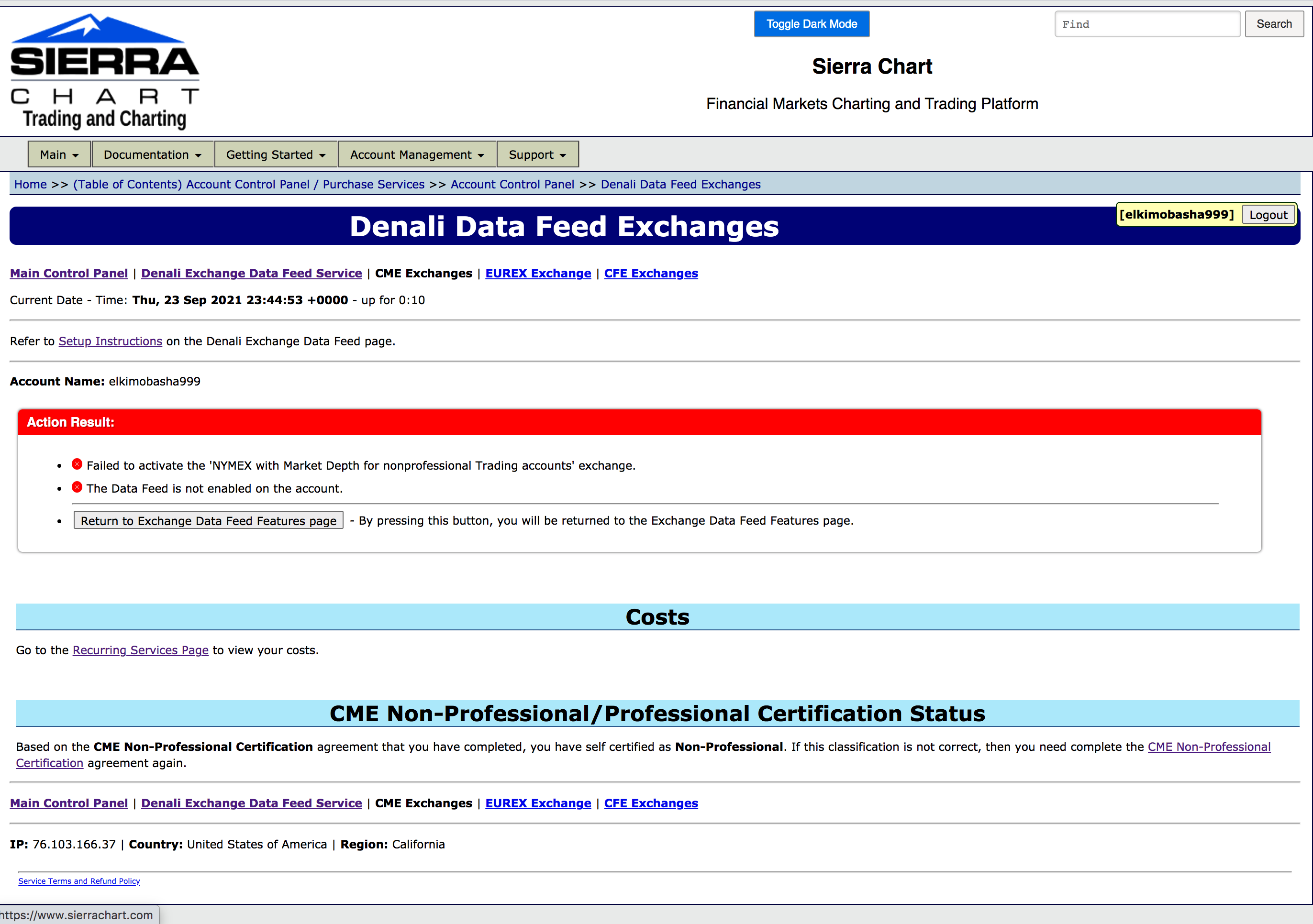Click red error icon beside NYMEX failure message
The width and height of the screenshot is (1313, 924).
[x=77, y=464]
